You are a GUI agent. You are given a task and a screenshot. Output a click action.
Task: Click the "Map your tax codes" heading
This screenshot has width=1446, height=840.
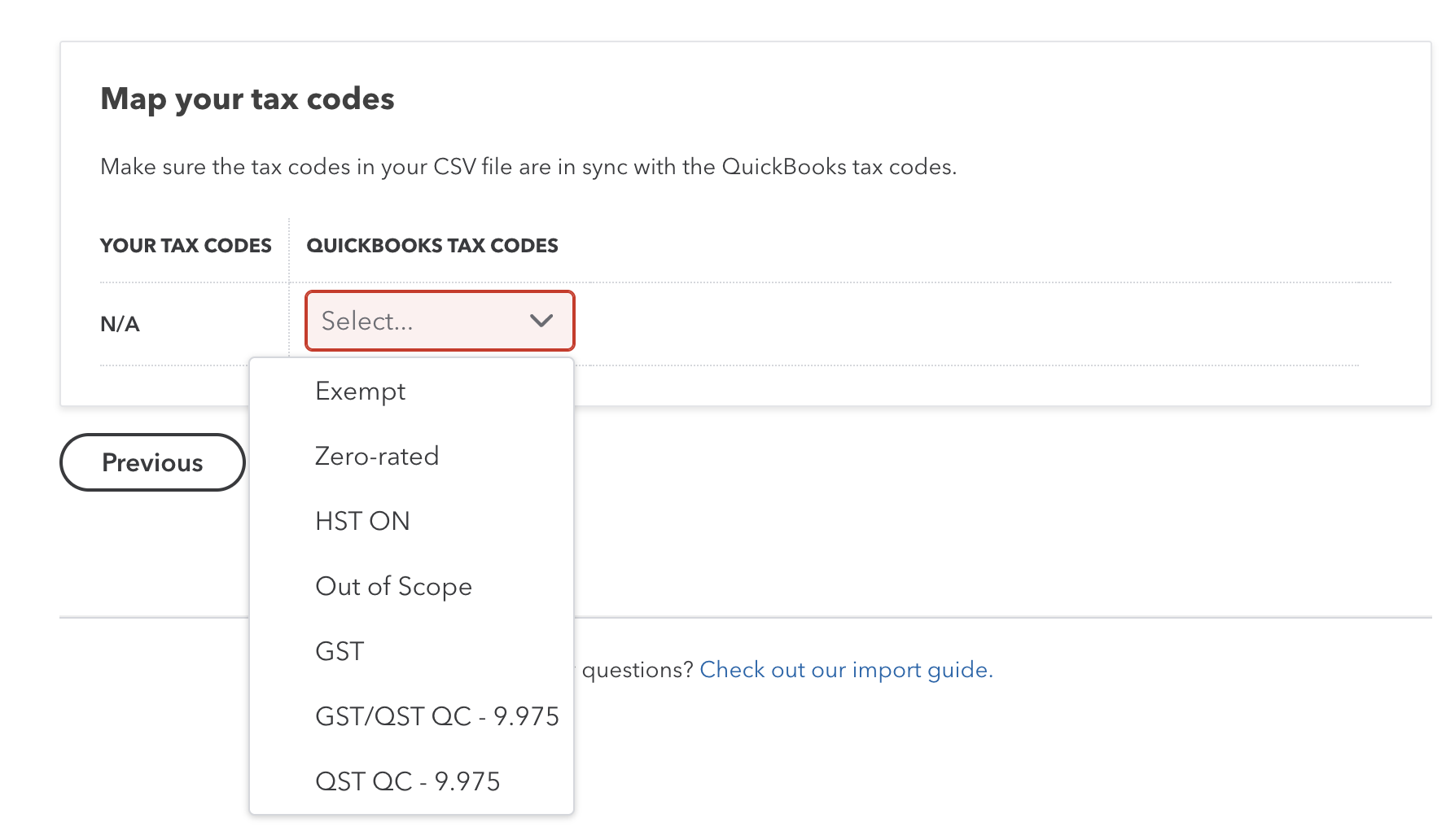click(x=248, y=98)
